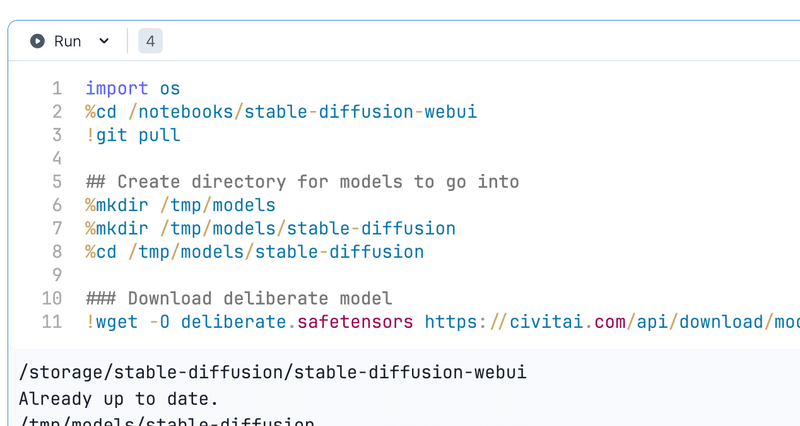Screen dimensions: 800x426
Task: Click 'deliberate.safetensors' filename in wget command
Action: [x=297, y=321]
